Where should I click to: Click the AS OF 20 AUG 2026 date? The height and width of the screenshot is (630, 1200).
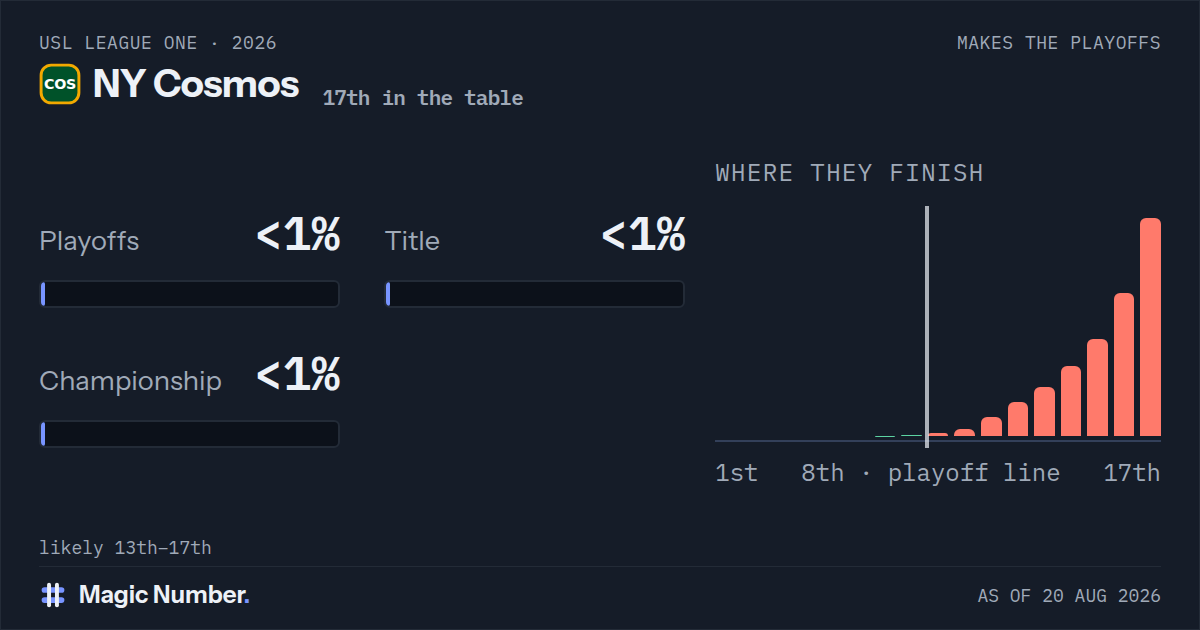click(x=1069, y=596)
